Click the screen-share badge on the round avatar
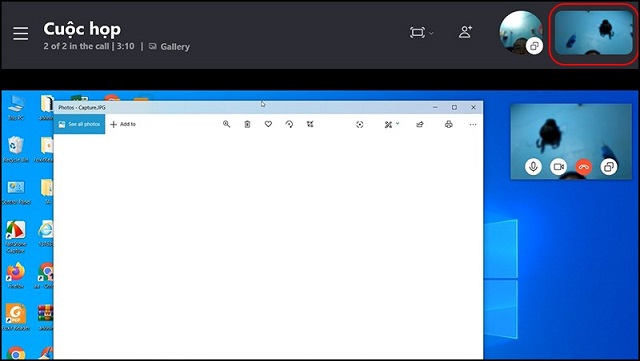640x361 pixels. [534, 46]
